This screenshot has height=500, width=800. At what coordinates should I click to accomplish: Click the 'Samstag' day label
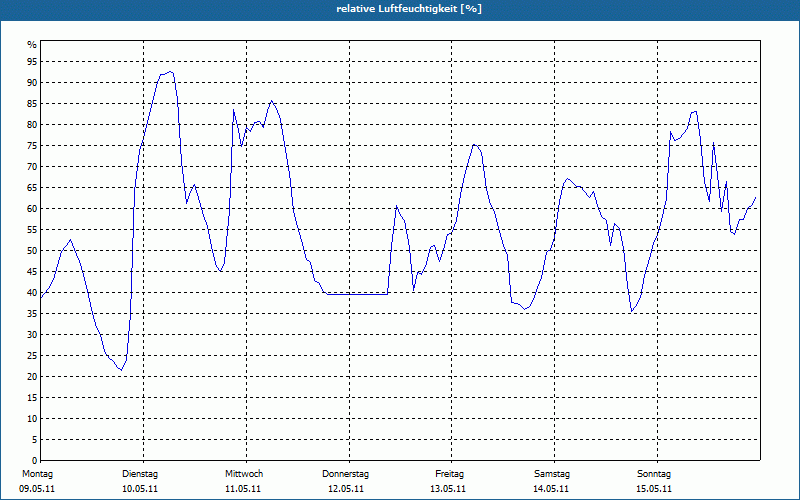click(x=552, y=474)
